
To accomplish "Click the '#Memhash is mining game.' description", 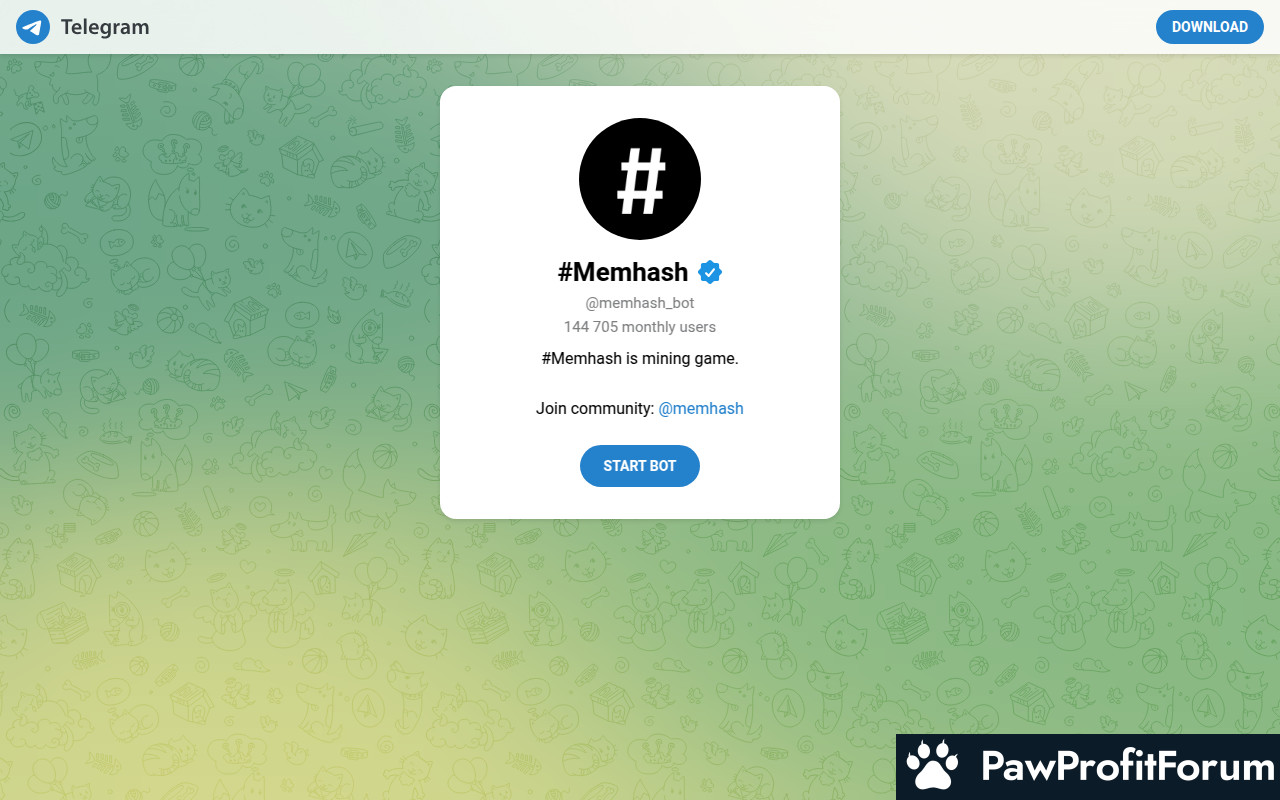I will tap(640, 358).
